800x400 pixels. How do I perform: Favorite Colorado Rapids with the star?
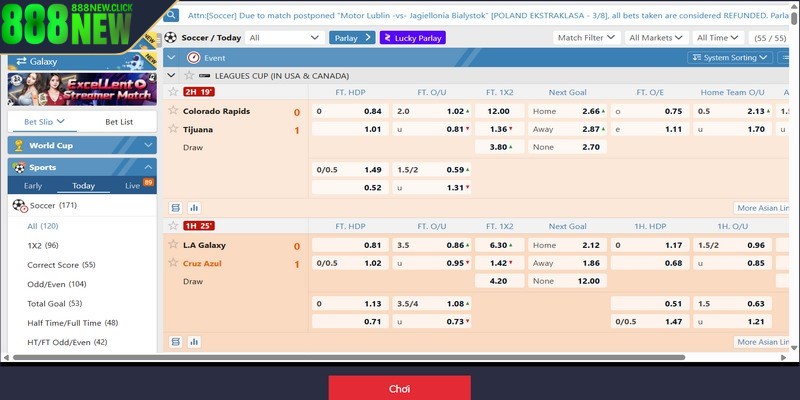point(173,111)
